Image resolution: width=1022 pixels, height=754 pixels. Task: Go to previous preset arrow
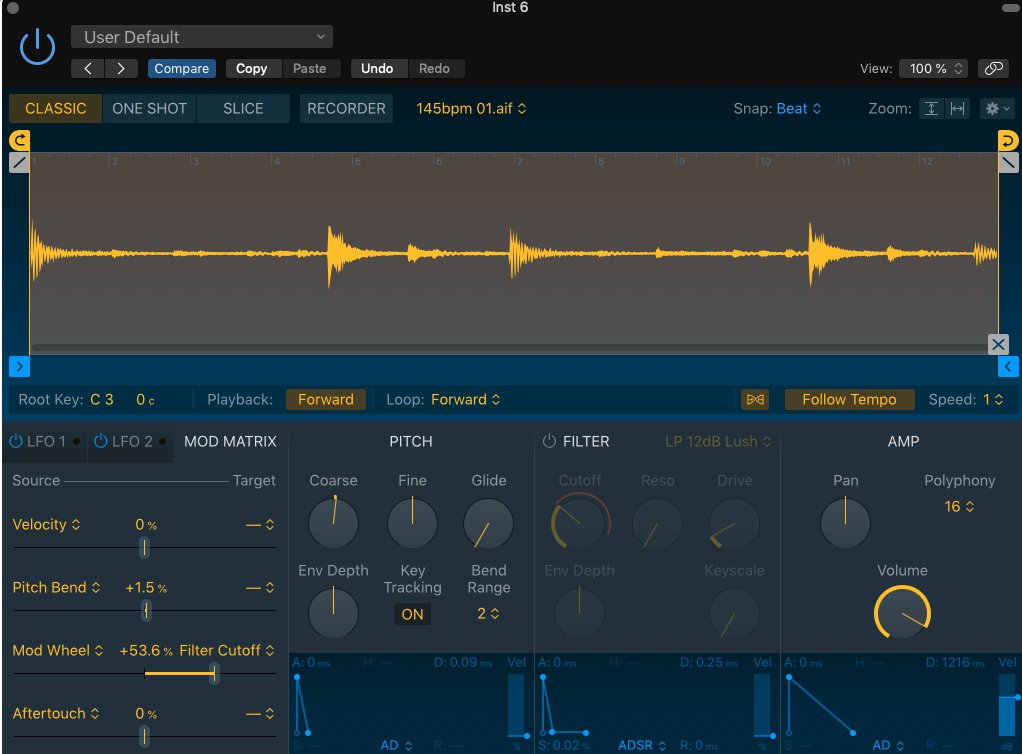(x=88, y=69)
